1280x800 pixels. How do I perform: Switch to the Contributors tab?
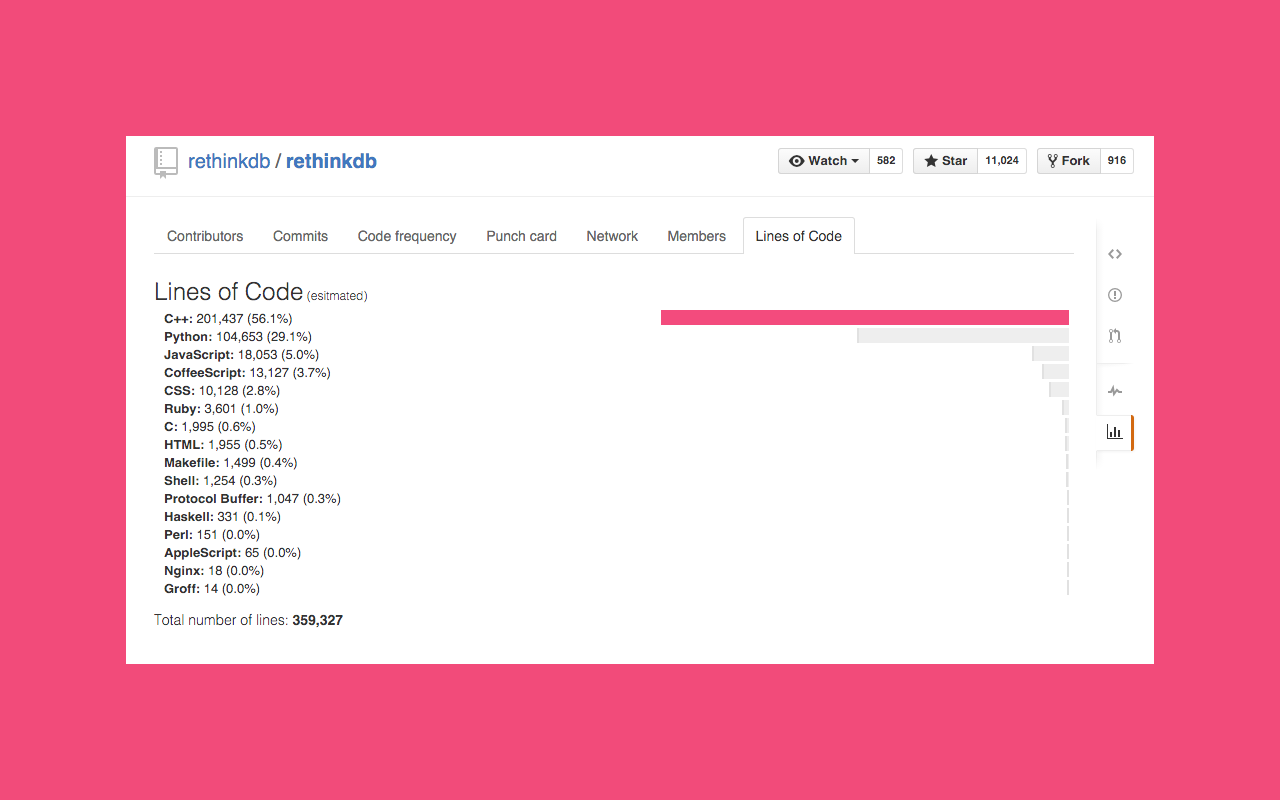(x=205, y=236)
